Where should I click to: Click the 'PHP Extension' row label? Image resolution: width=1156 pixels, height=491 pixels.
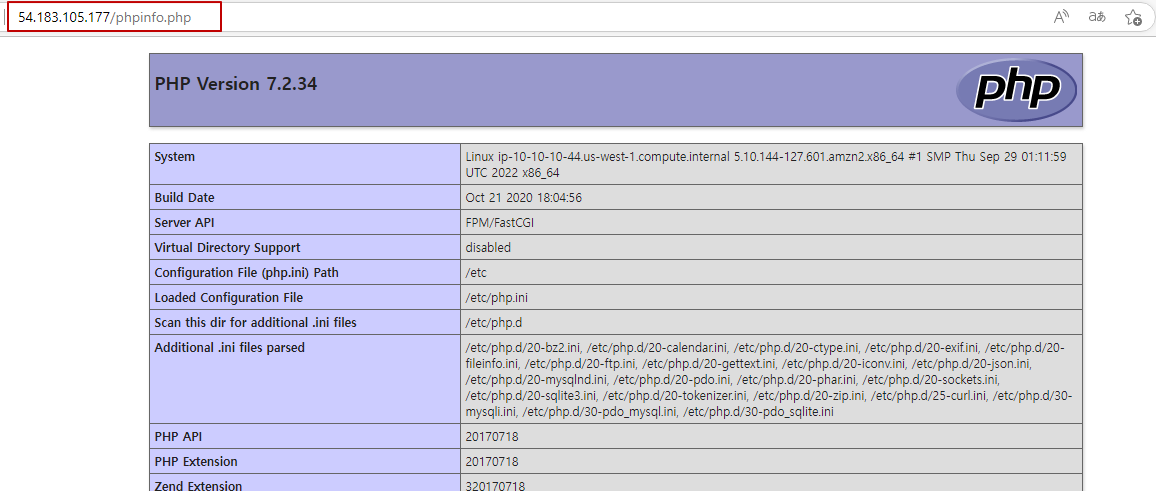pyautogui.click(x=196, y=462)
